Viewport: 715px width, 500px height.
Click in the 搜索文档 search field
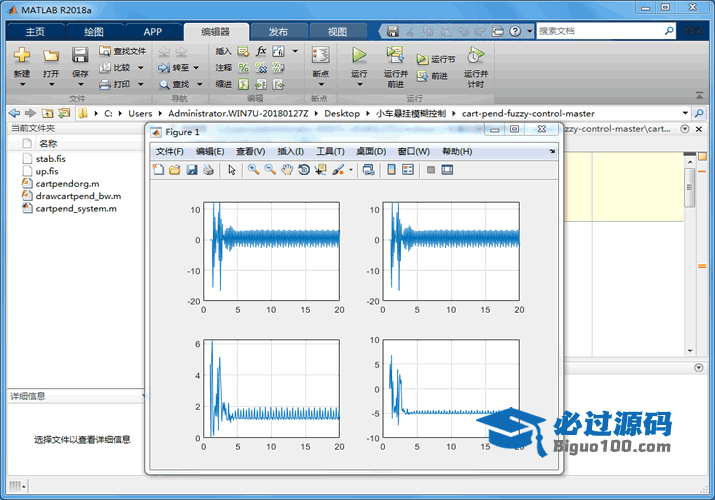point(600,31)
